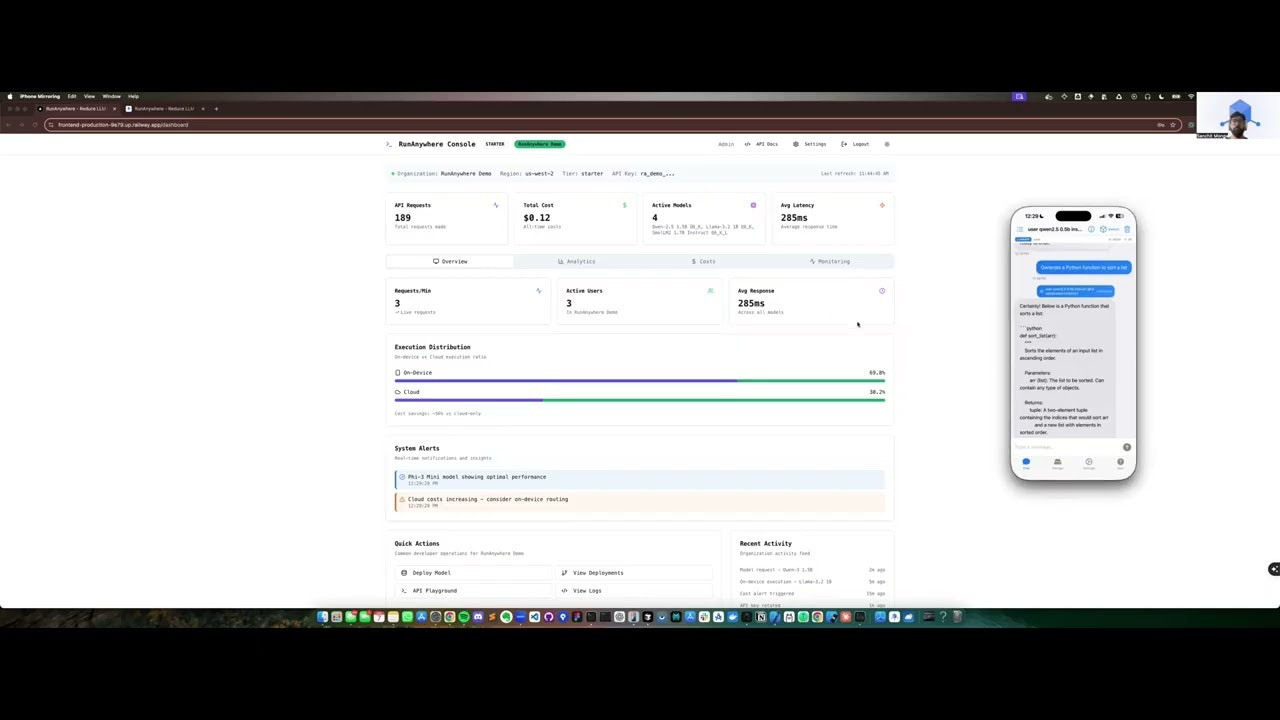Switch to the Overview tab

(x=450, y=261)
